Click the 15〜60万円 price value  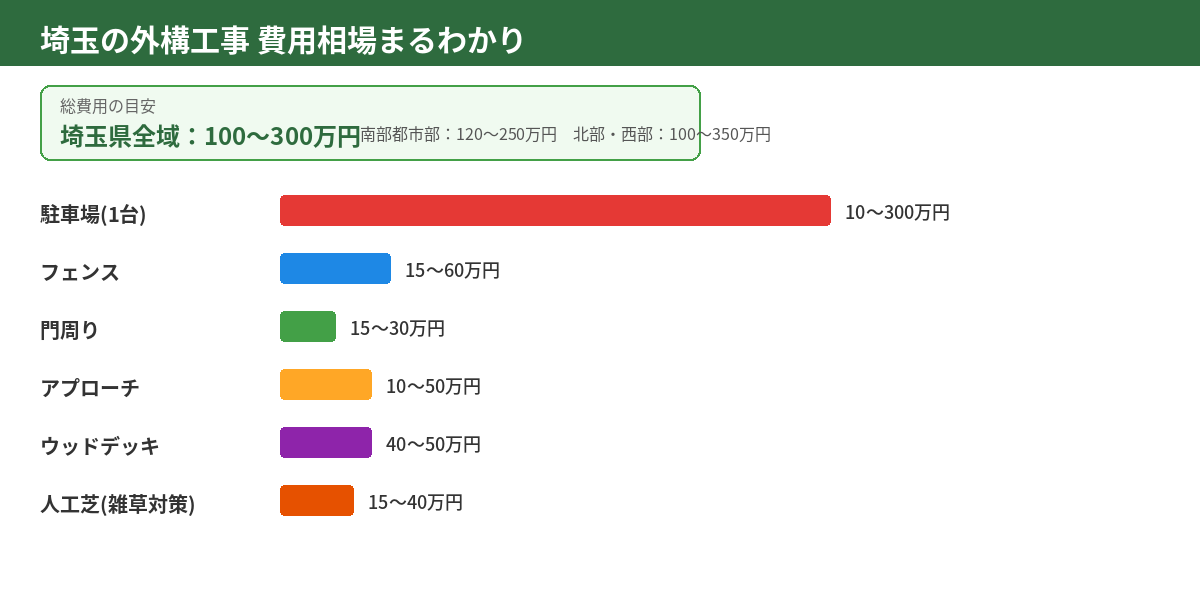(452, 270)
